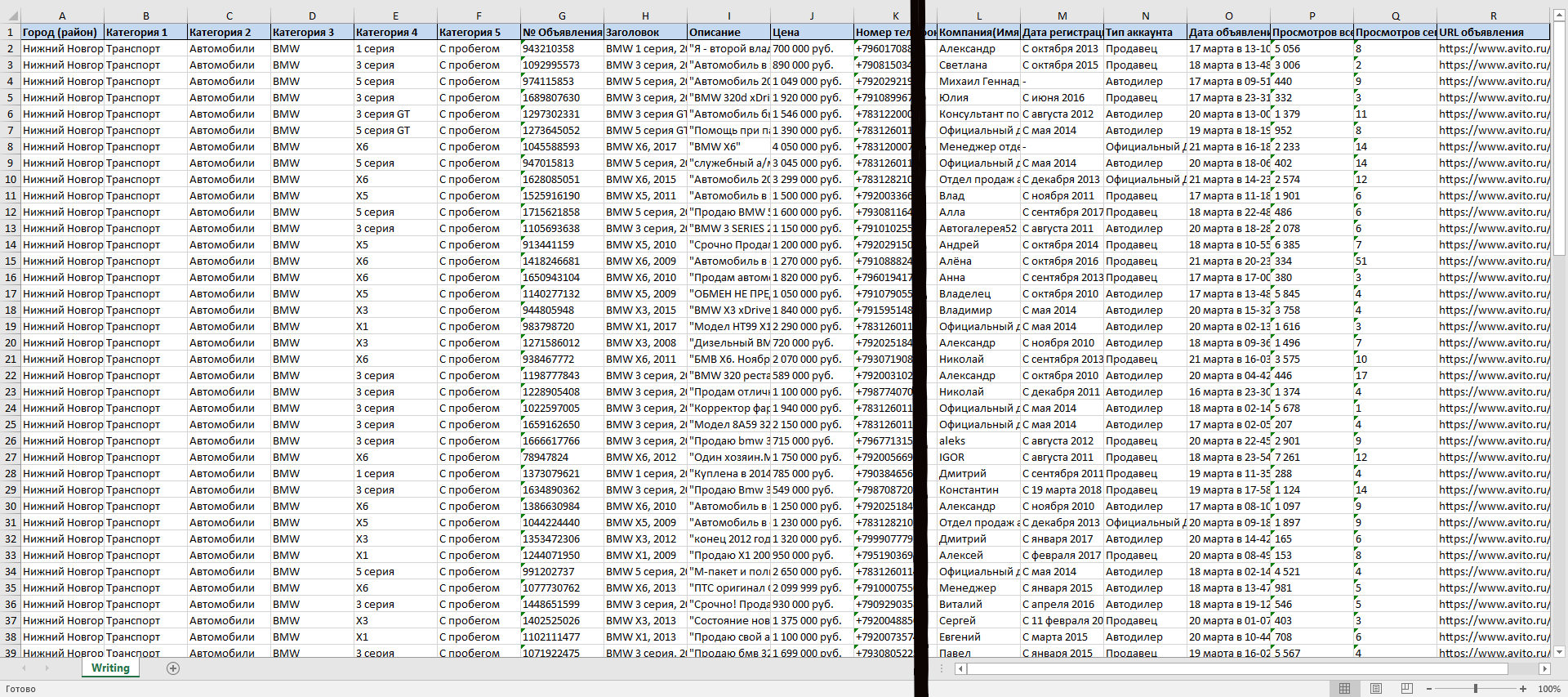Select column J header

[x=812, y=16]
